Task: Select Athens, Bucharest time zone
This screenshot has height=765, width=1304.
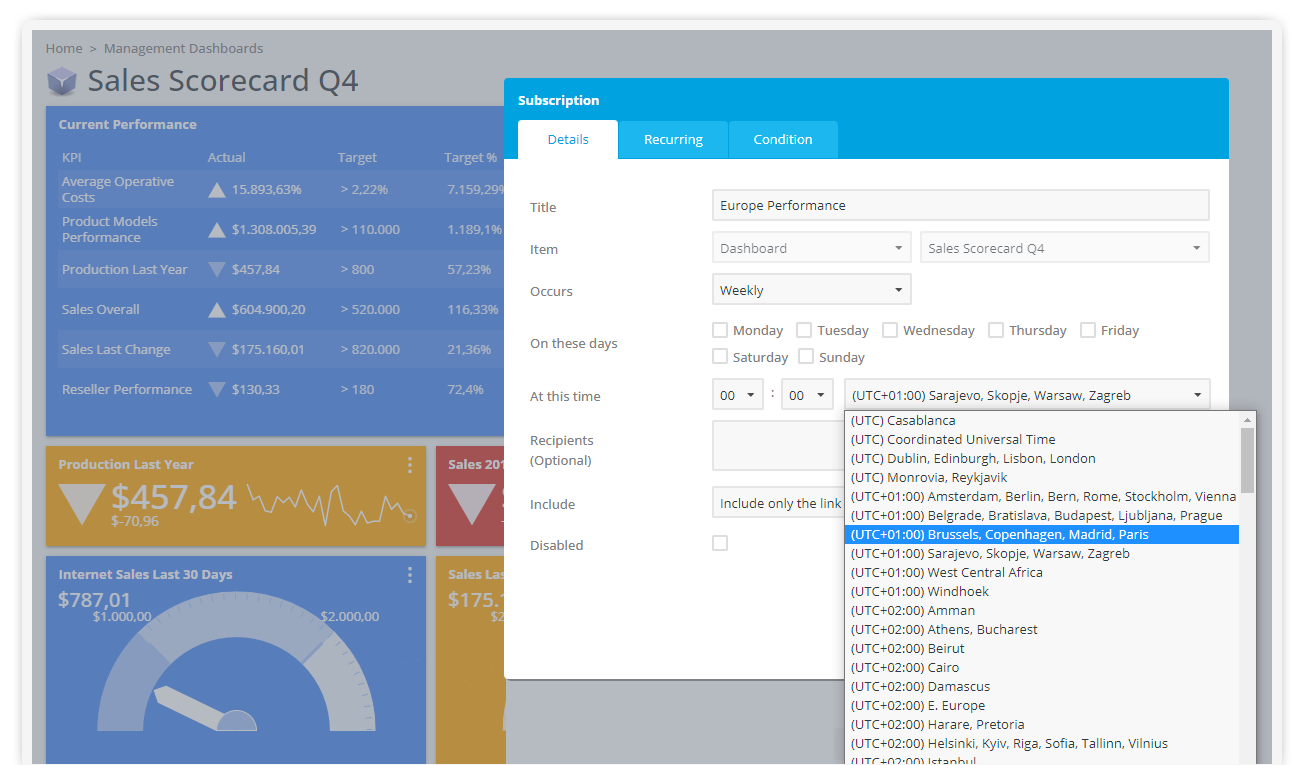Action: coord(1042,630)
